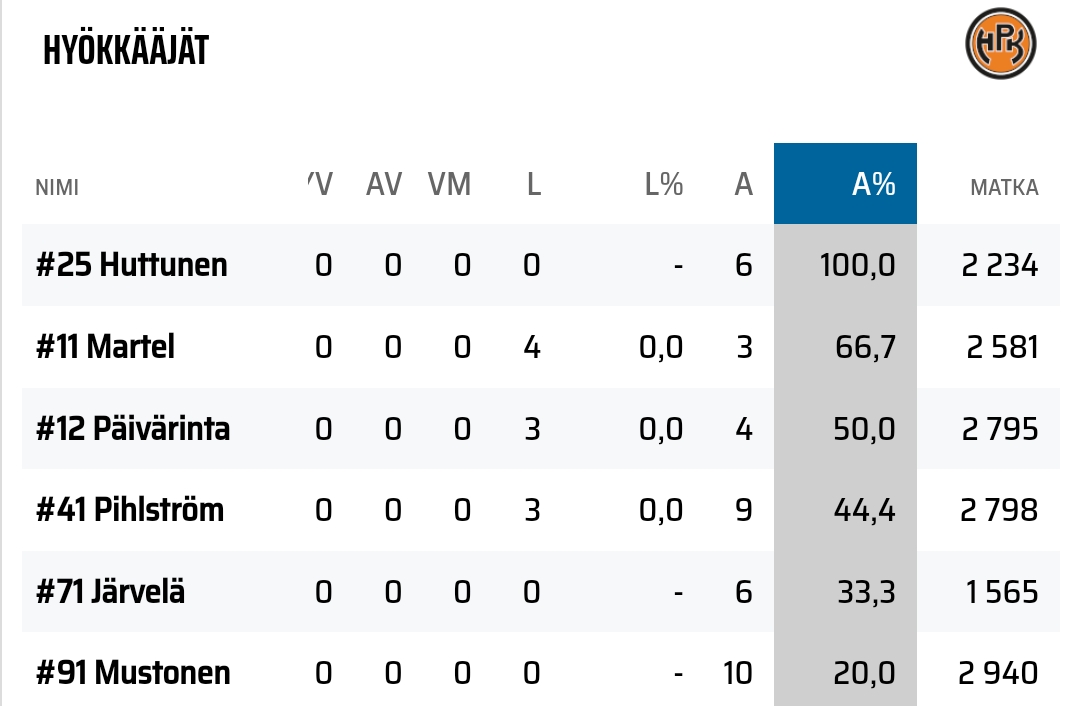This screenshot has width=1080, height=706.
Task: Sort by L% column header
Action: 664,185
